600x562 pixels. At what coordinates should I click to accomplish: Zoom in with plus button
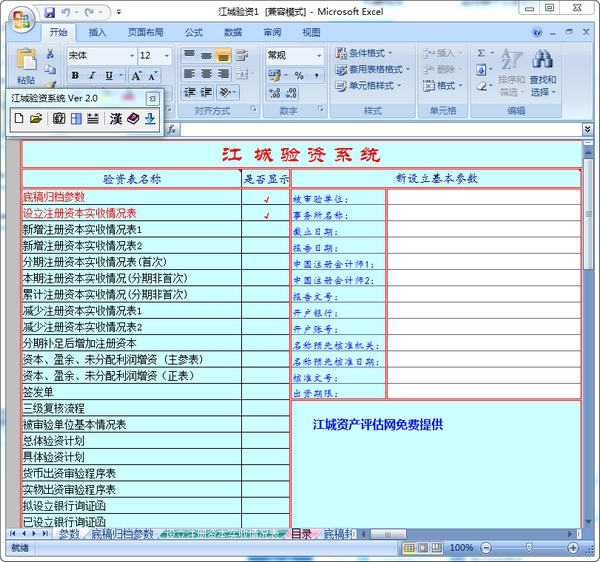pyautogui.click(x=573, y=548)
